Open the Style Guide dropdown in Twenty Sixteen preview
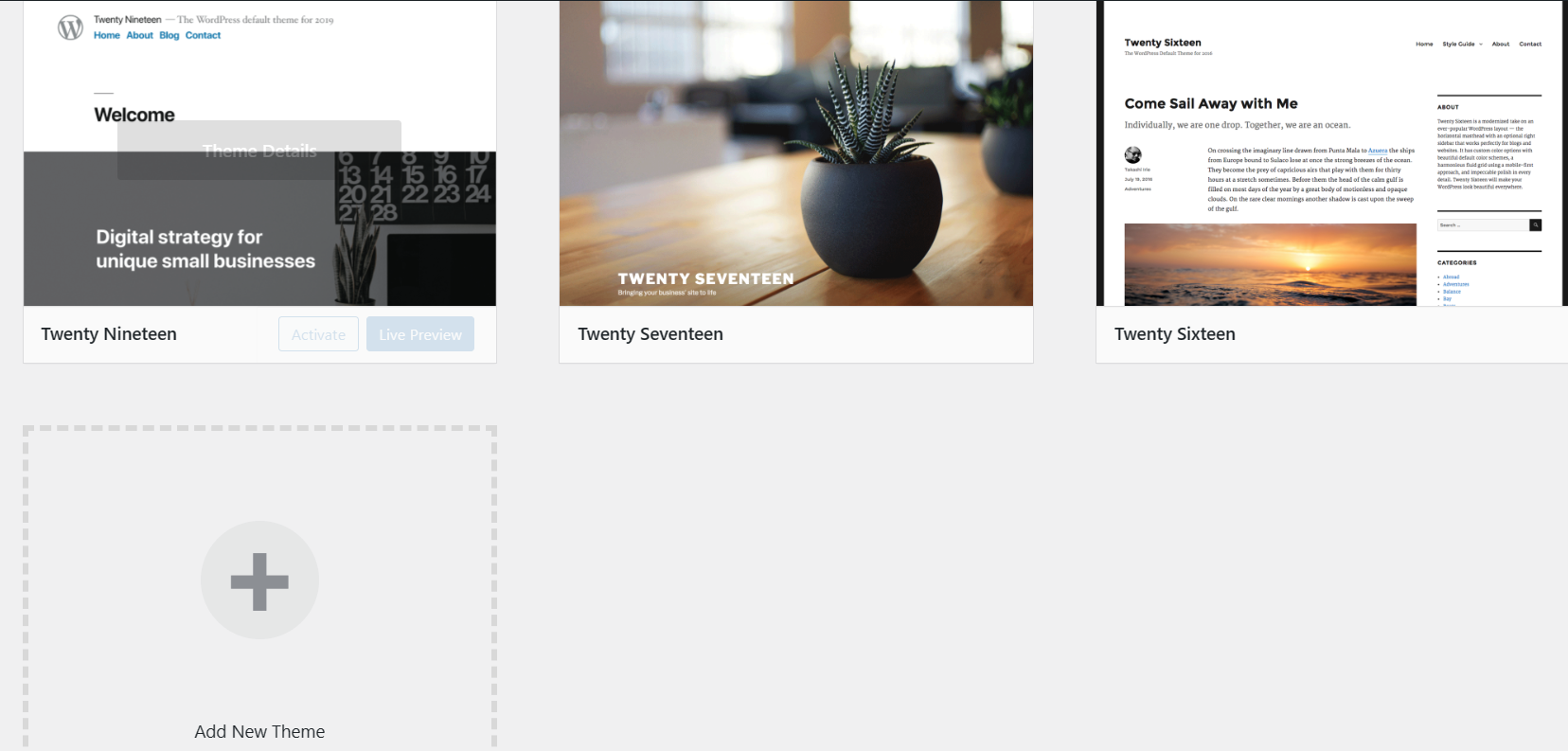Screen dimensions: 1568x751 click(x=1462, y=44)
